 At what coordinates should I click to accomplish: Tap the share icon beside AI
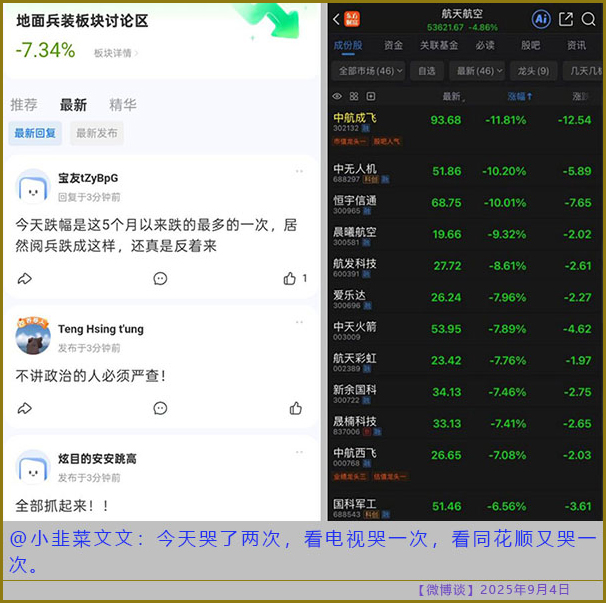[x=566, y=19]
